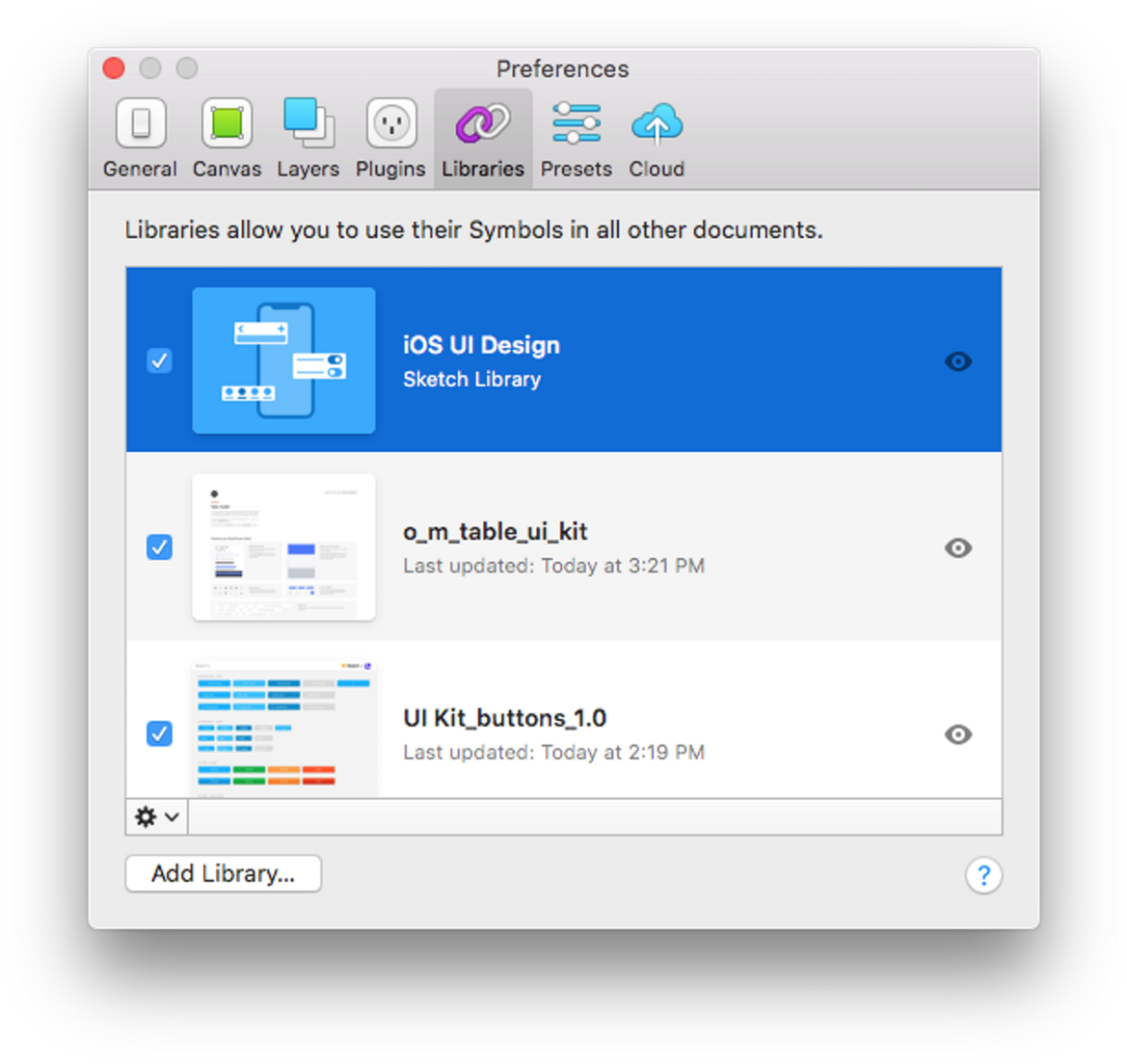
Task: Toggle the UI Kit_buttons_1.0 checkbox
Action: pos(159,734)
